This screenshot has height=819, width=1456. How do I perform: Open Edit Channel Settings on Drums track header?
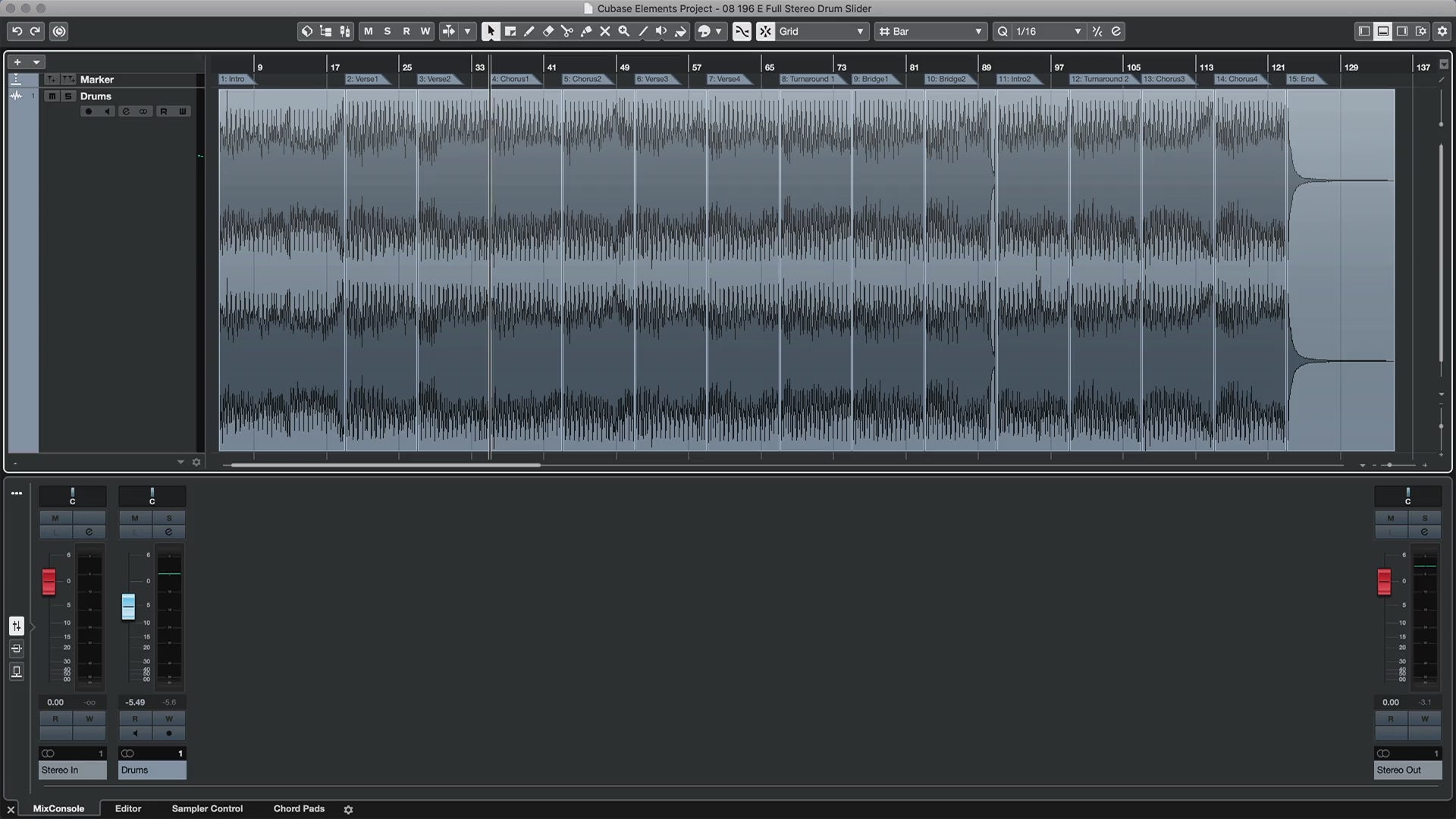point(126,111)
